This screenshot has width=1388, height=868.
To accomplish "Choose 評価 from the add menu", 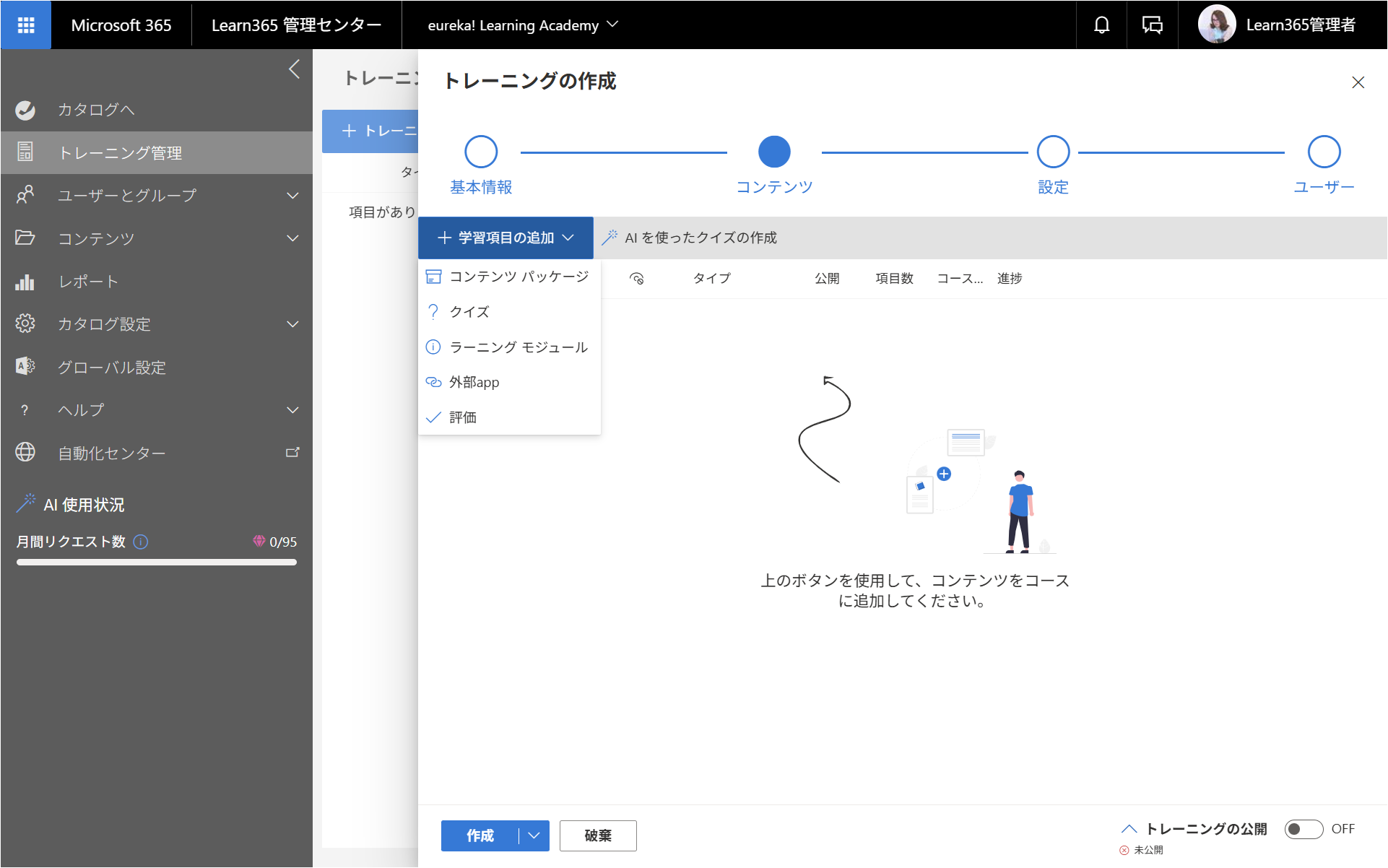I will (x=509, y=417).
